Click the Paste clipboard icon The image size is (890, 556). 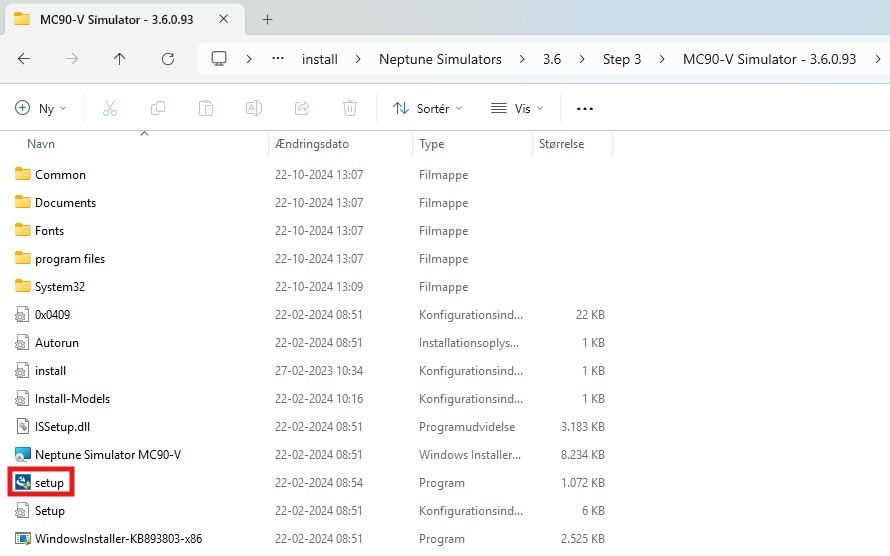pos(206,108)
